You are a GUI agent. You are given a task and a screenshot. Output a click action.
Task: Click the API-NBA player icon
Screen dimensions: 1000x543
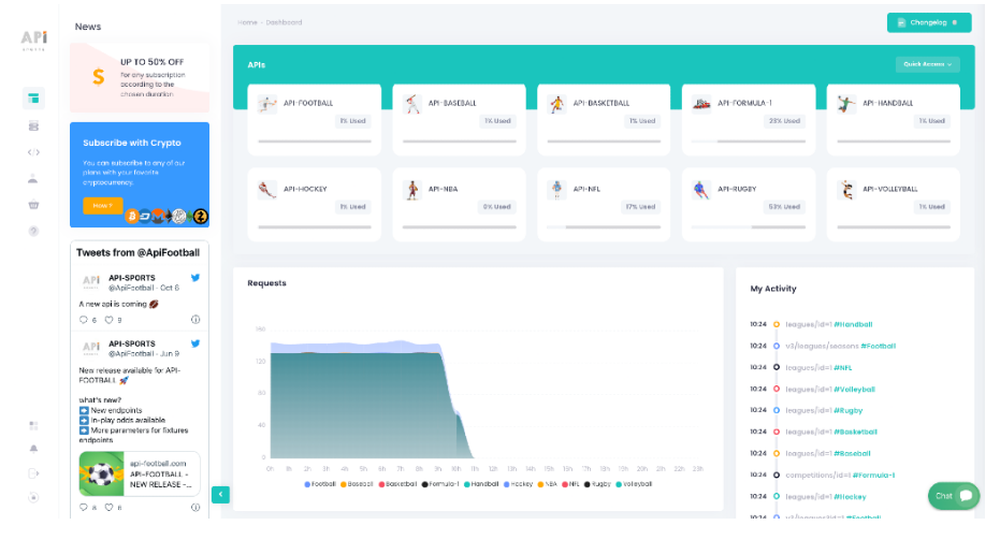pos(413,190)
